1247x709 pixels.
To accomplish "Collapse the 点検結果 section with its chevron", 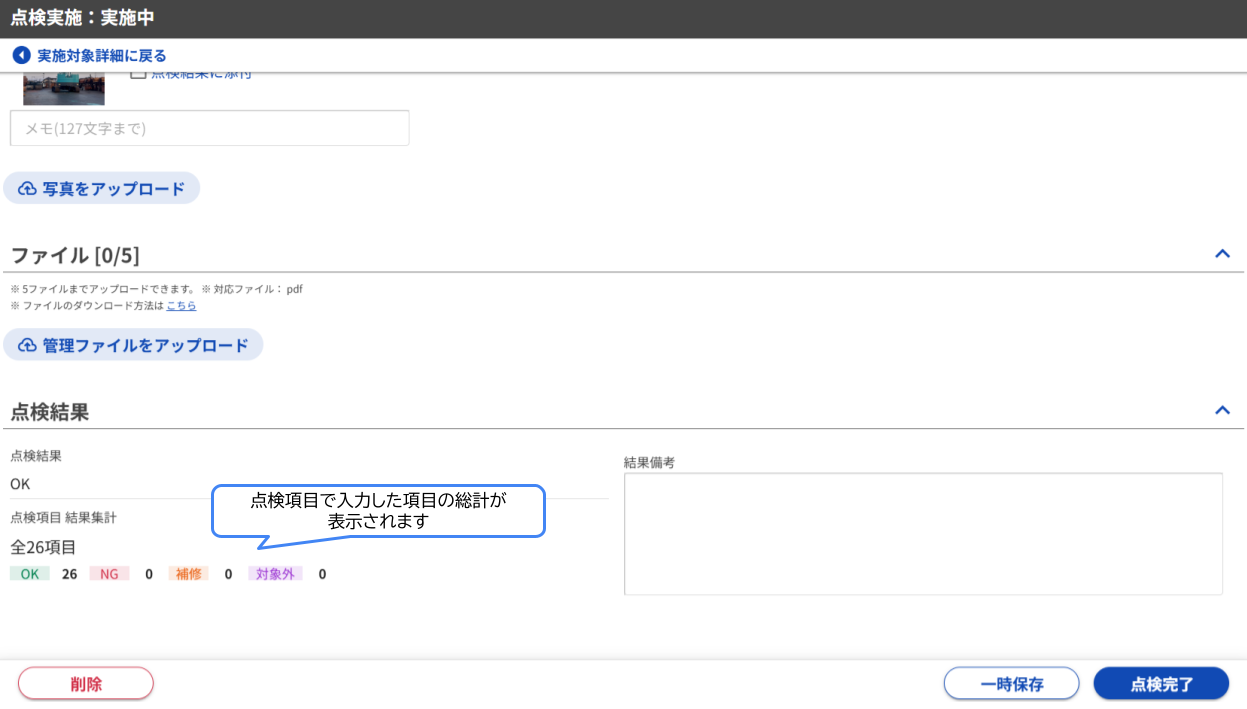I will (1222, 409).
